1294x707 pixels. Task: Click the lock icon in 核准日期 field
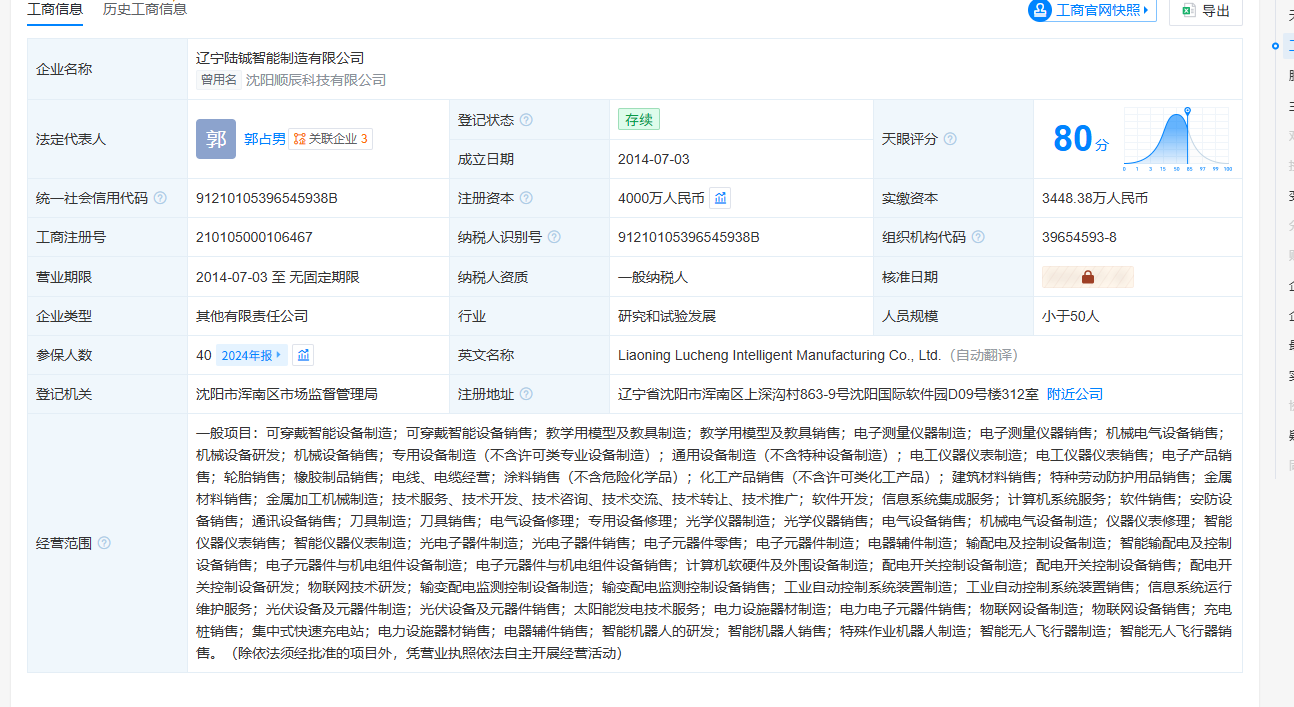point(1087,277)
